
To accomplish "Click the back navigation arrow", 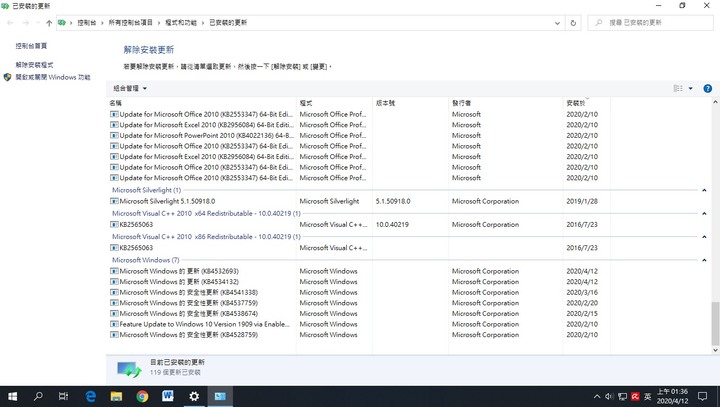I will coord(11,23).
